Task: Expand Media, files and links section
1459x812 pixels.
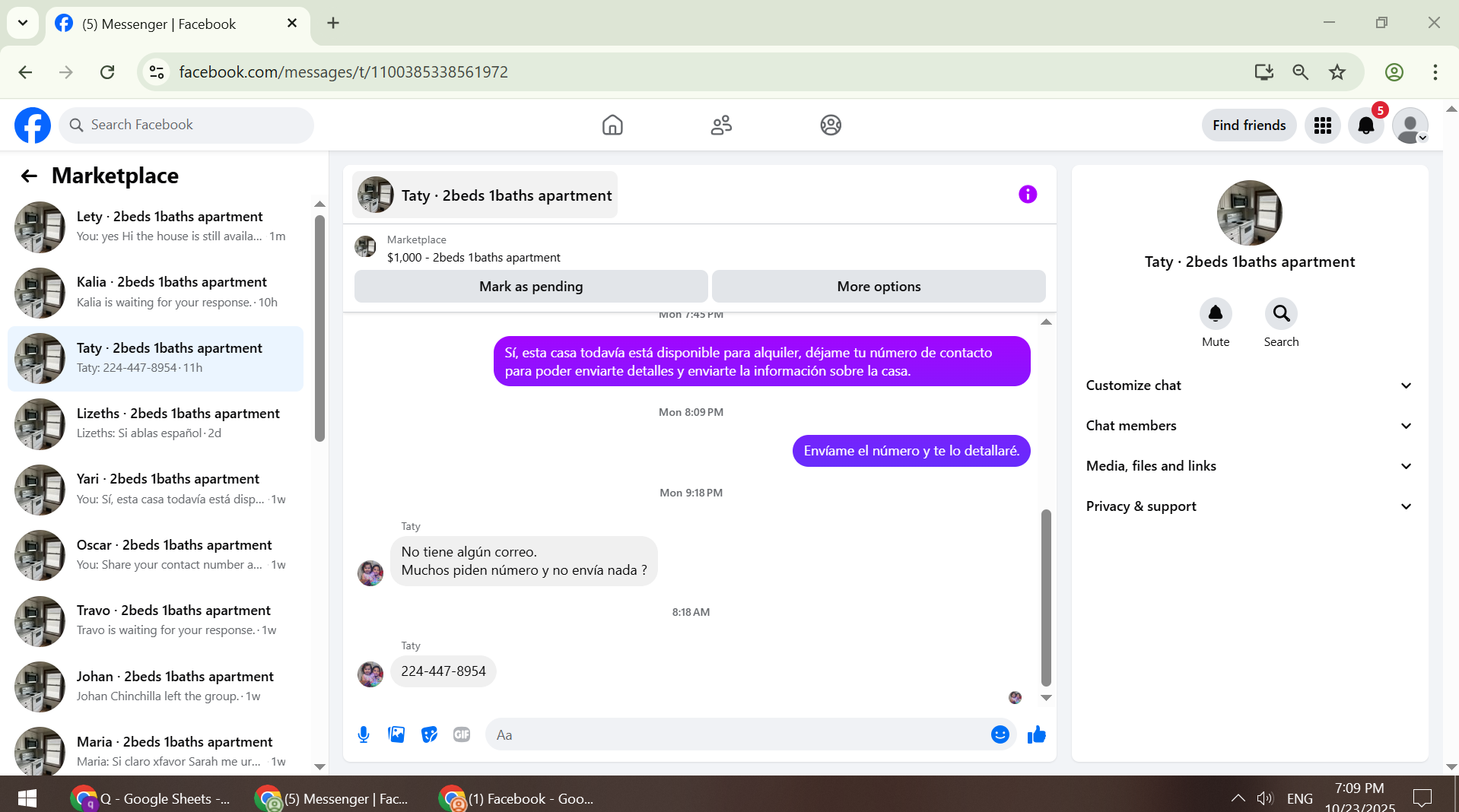Action: click(1250, 466)
